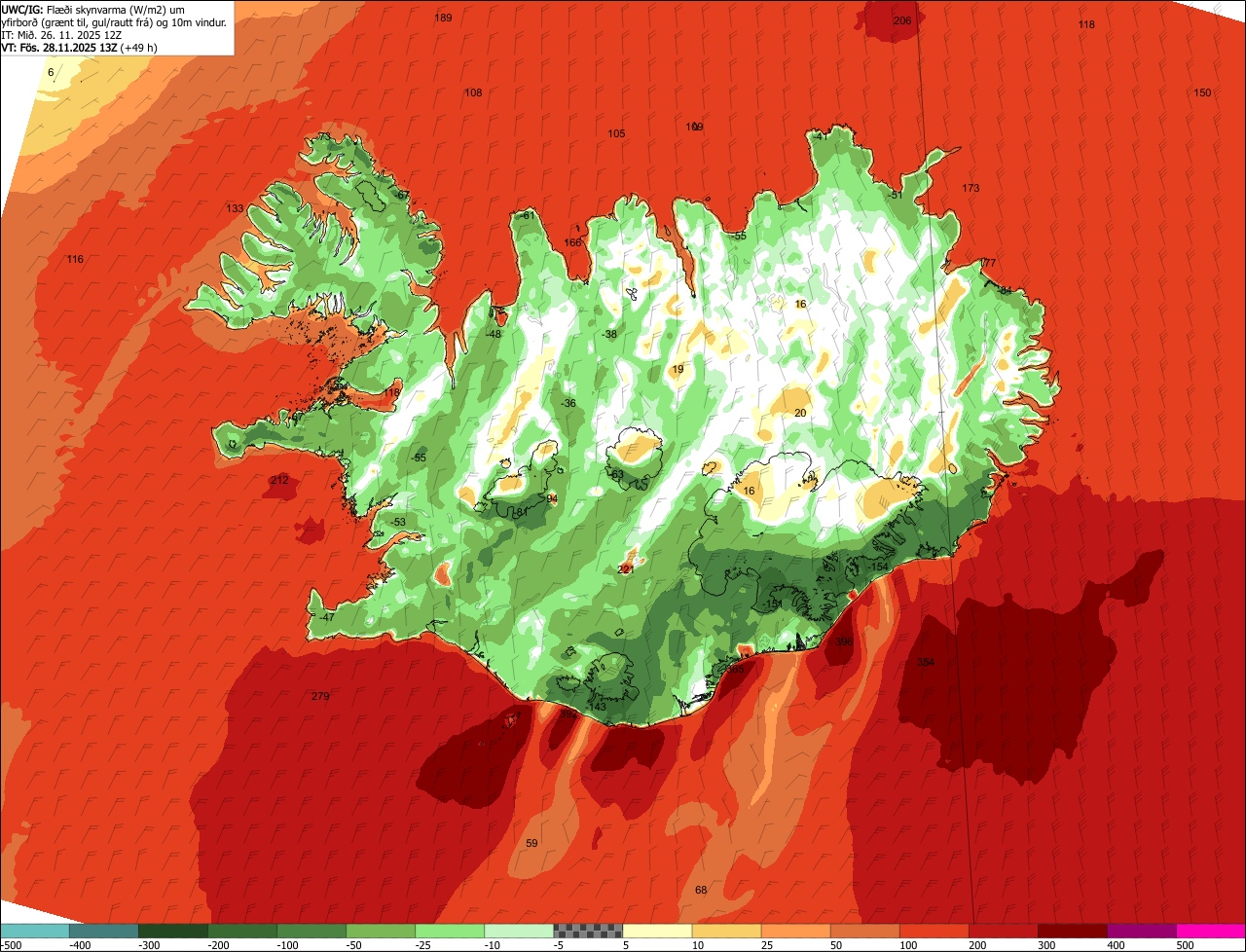Select the red 200 to 300 legend swatch
Image resolution: width=1246 pixels, height=952 pixels.
coord(1003,931)
